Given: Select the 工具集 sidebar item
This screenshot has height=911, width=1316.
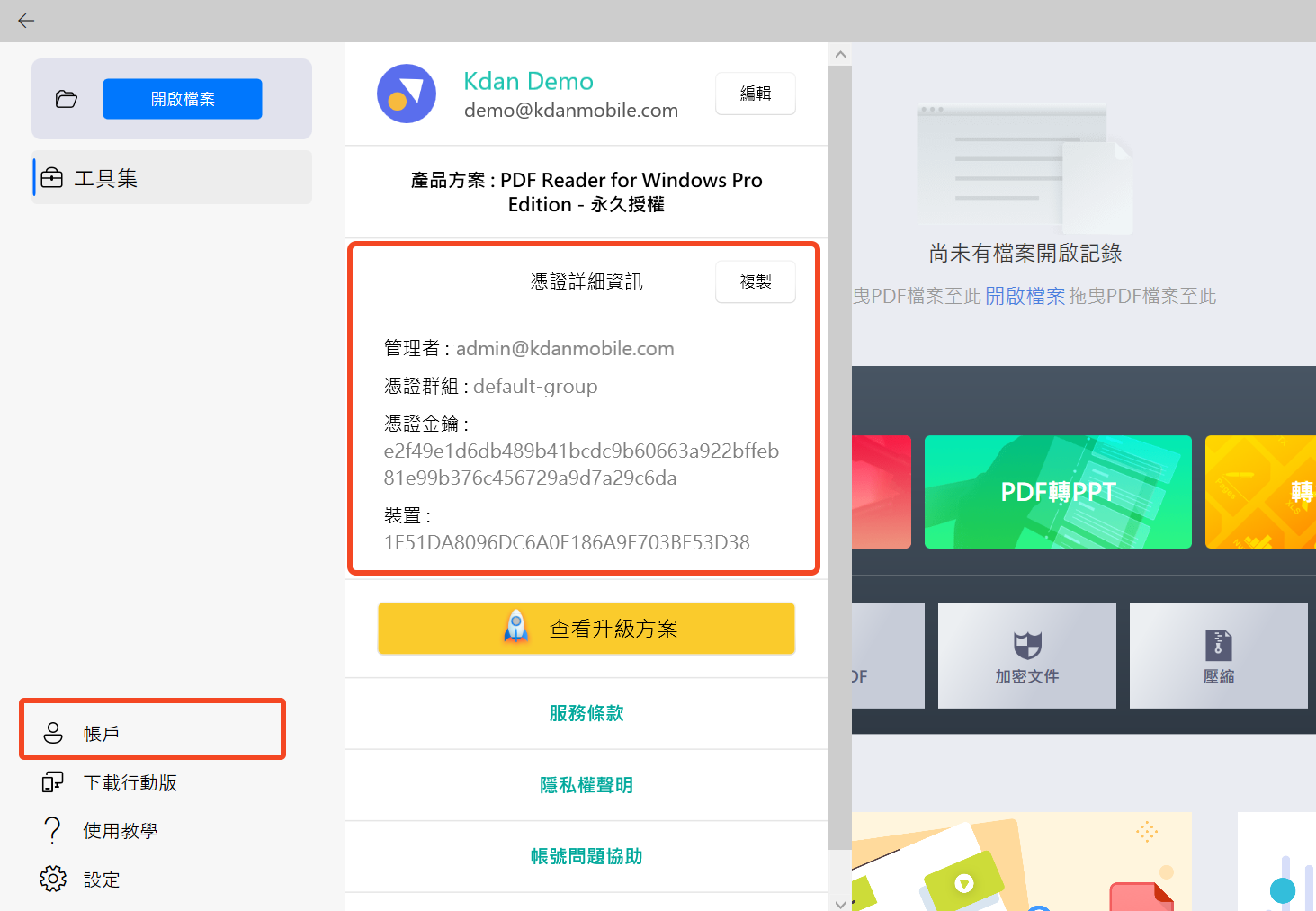Looking at the screenshot, I should point(172,178).
